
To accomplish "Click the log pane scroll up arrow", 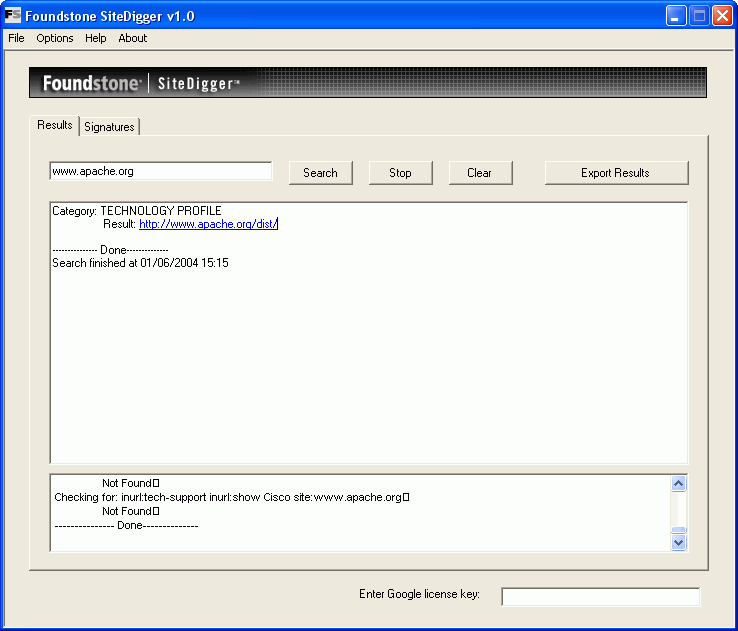I will pyautogui.click(x=678, y=483).
